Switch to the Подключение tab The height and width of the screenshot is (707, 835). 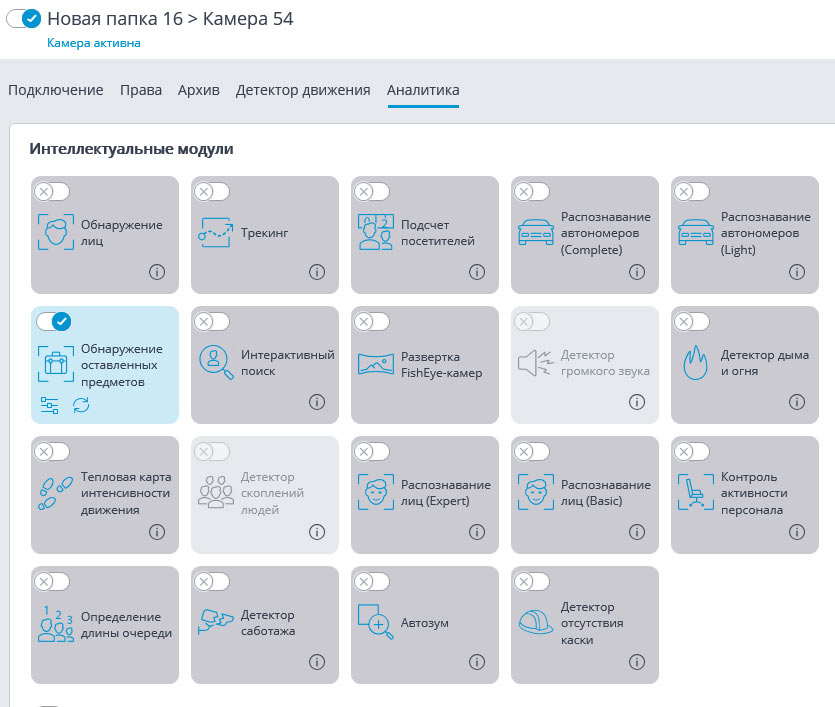point(56,90)
